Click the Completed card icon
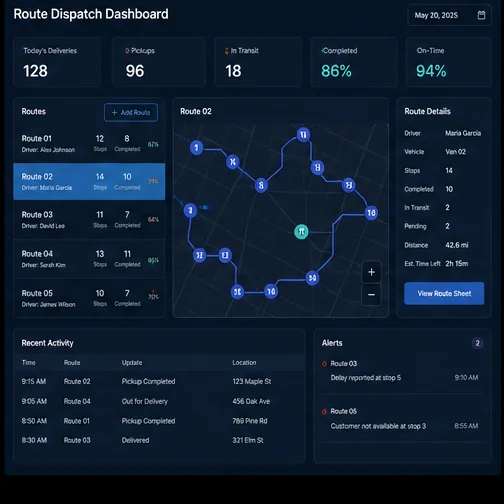 pyautogui.click(x=323, y=50)
